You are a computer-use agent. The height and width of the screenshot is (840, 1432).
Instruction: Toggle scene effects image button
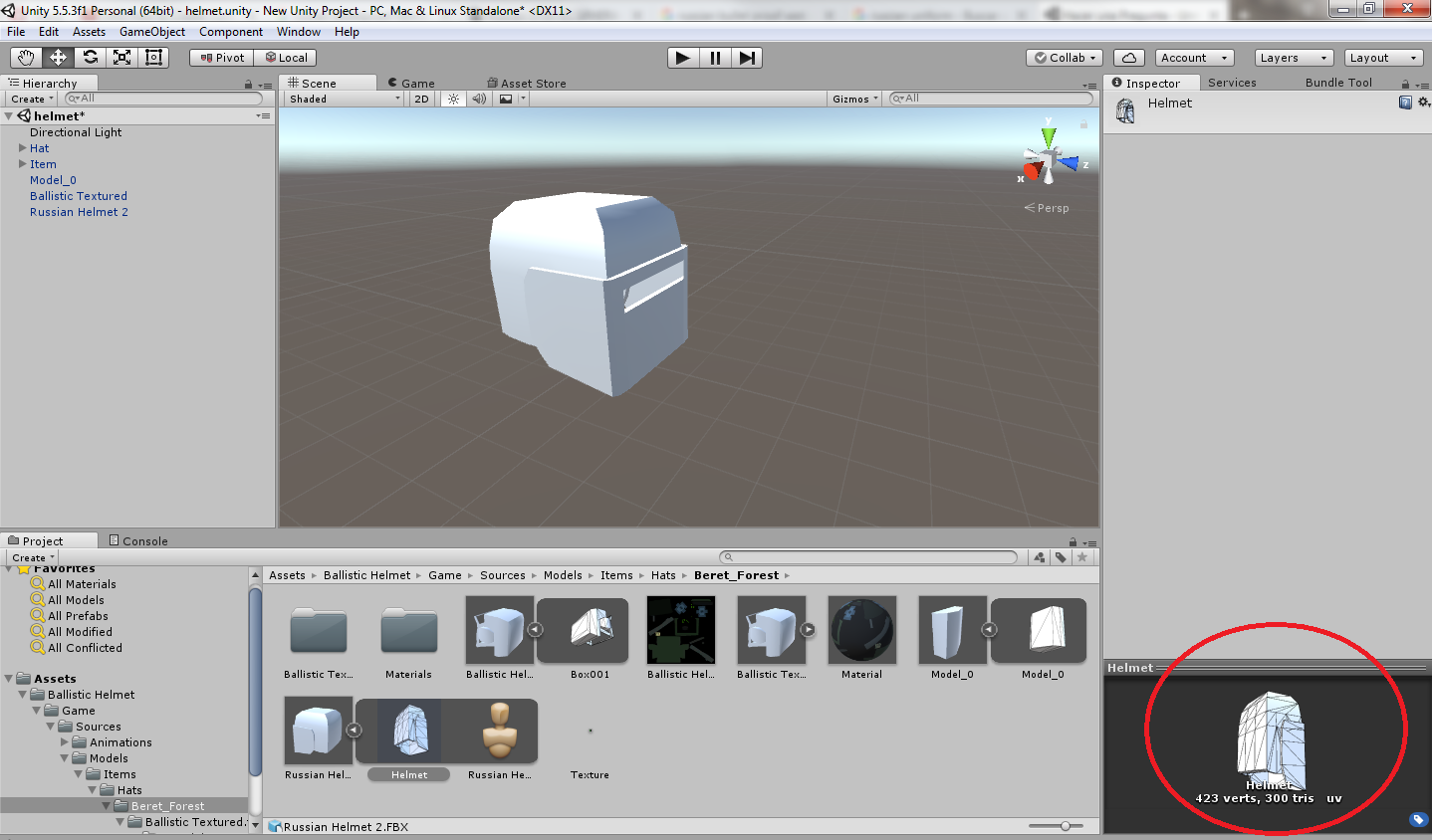[x=506, y=99]
